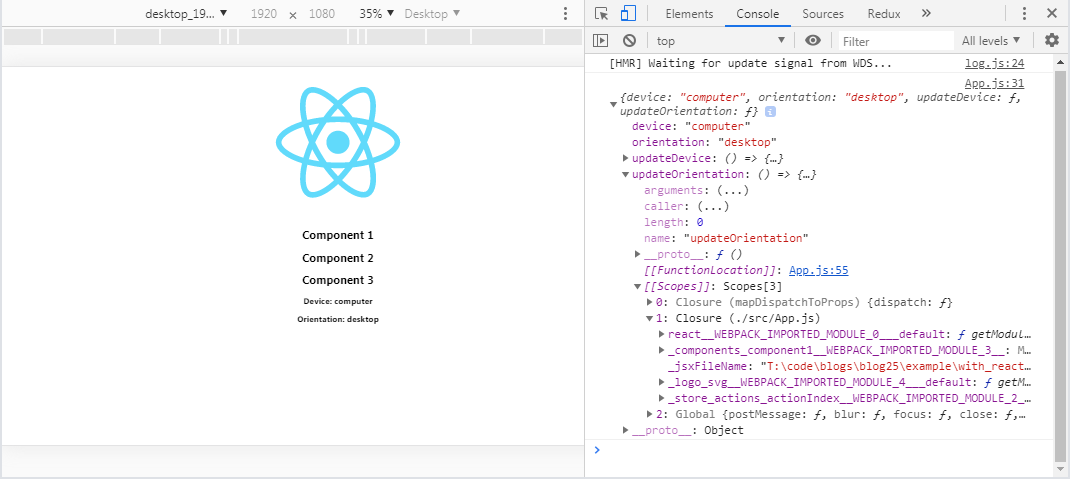Collapse Closure (./src/App.js) scope 1
Screen dimensions: 1070x479
[650, 318]
